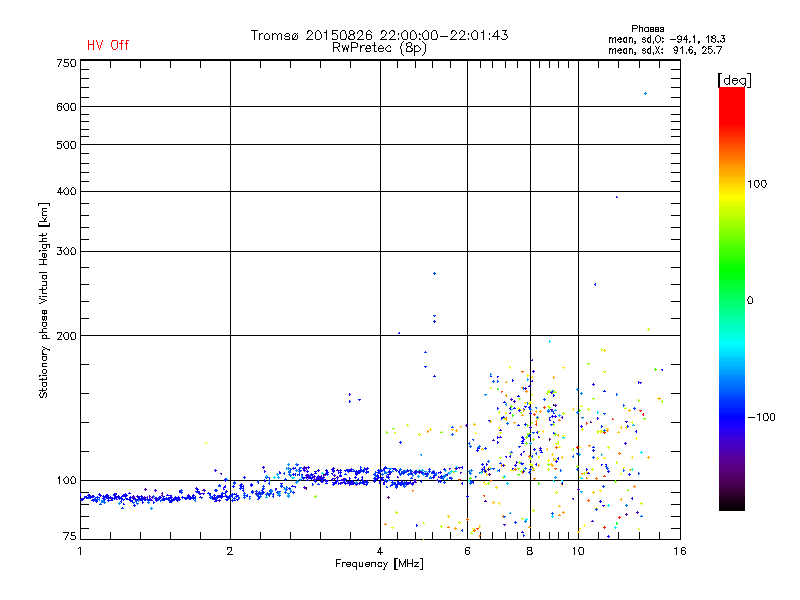This screenshot has height=600, width=800.
Task: Click the y-axis tick label '300'
Action: [66, 252]
